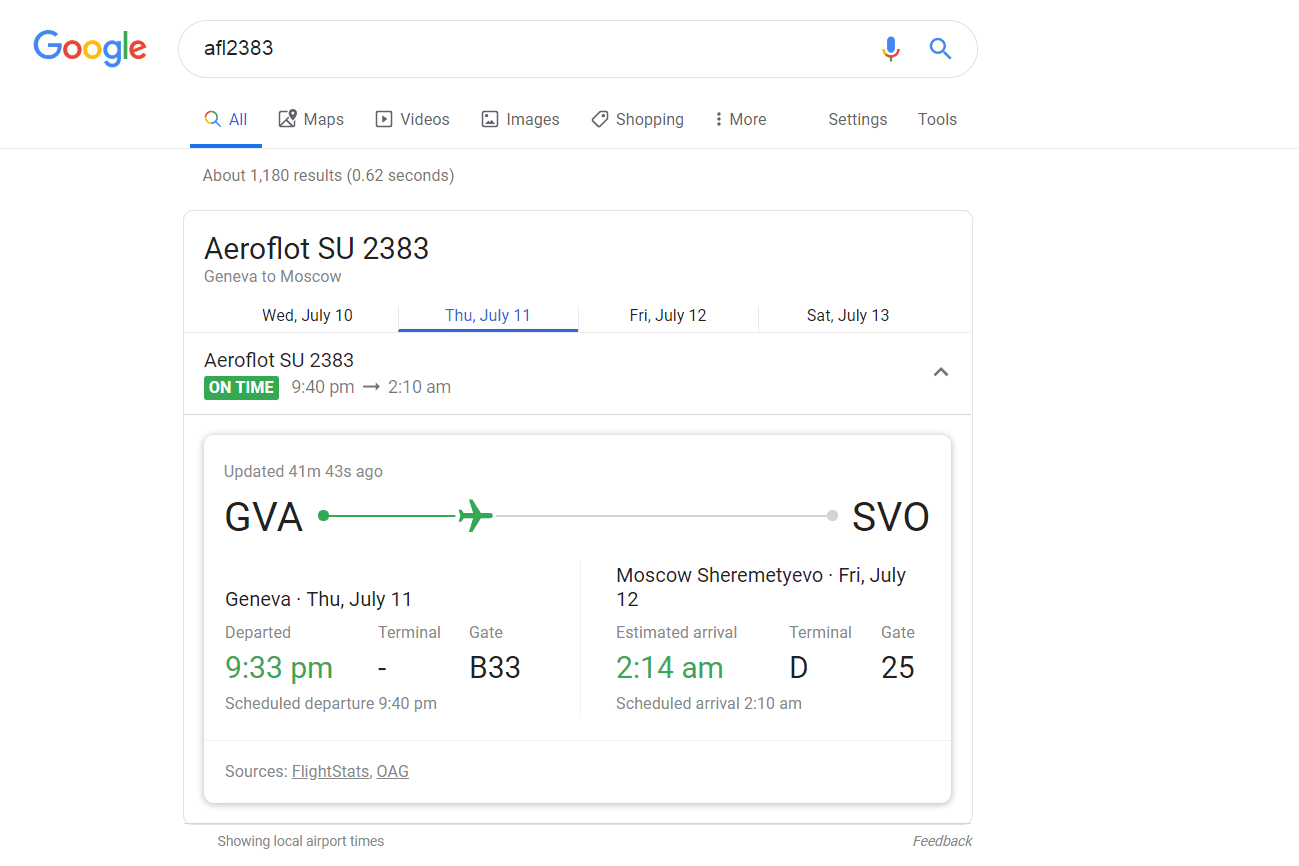Click the three-dot More icon

(718, 119)
